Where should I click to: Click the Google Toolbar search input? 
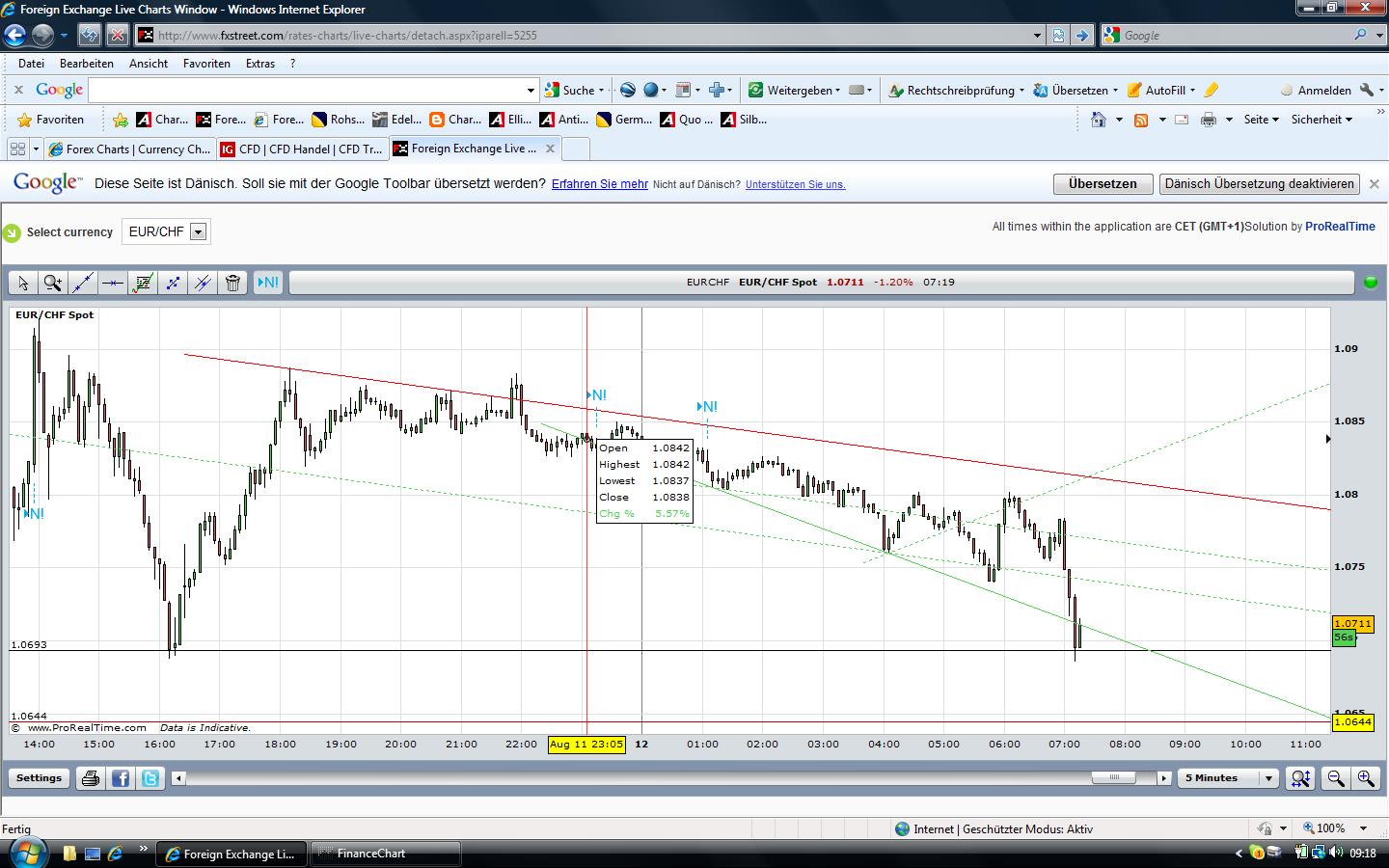click(313, 90)
